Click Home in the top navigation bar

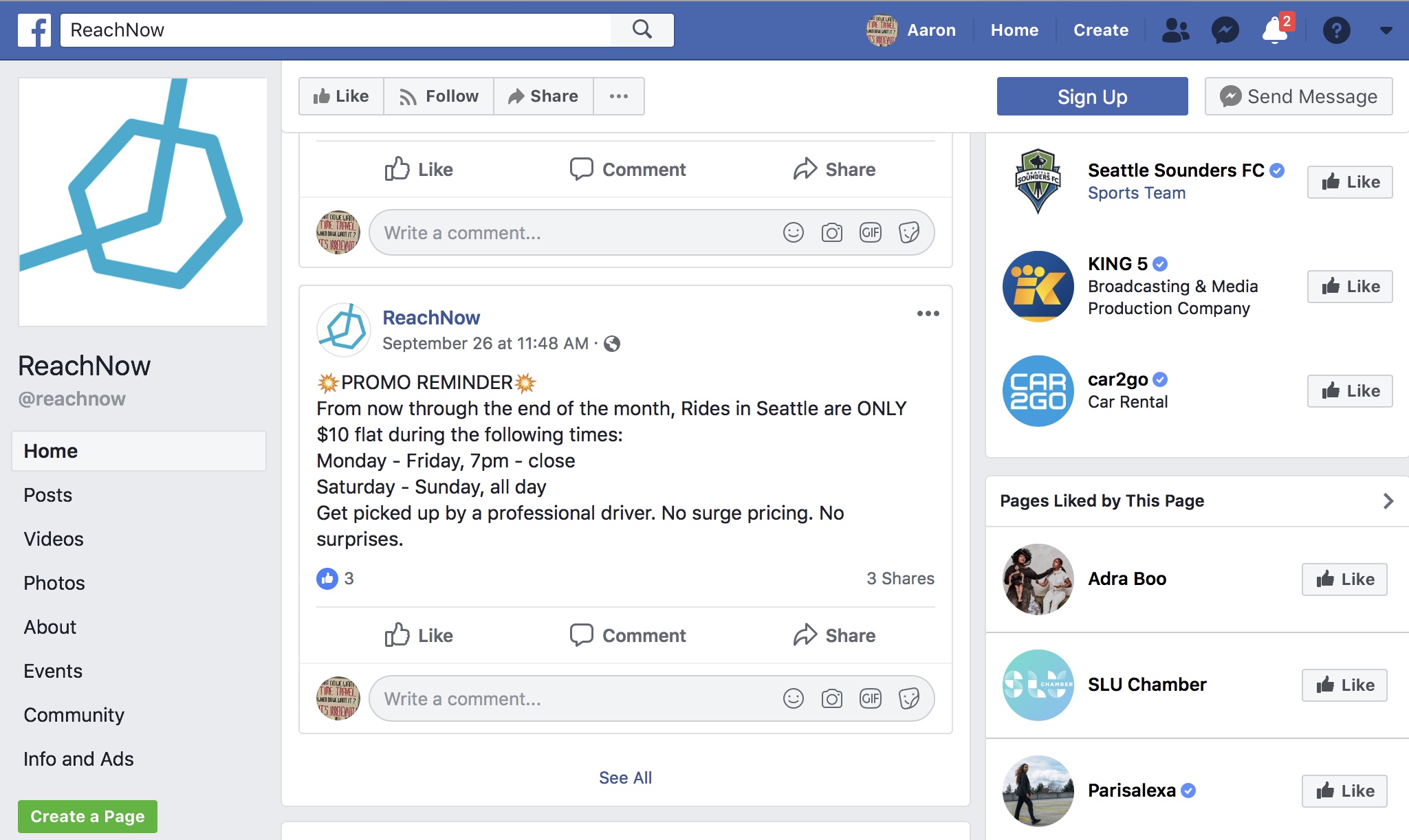(1014, 30)
